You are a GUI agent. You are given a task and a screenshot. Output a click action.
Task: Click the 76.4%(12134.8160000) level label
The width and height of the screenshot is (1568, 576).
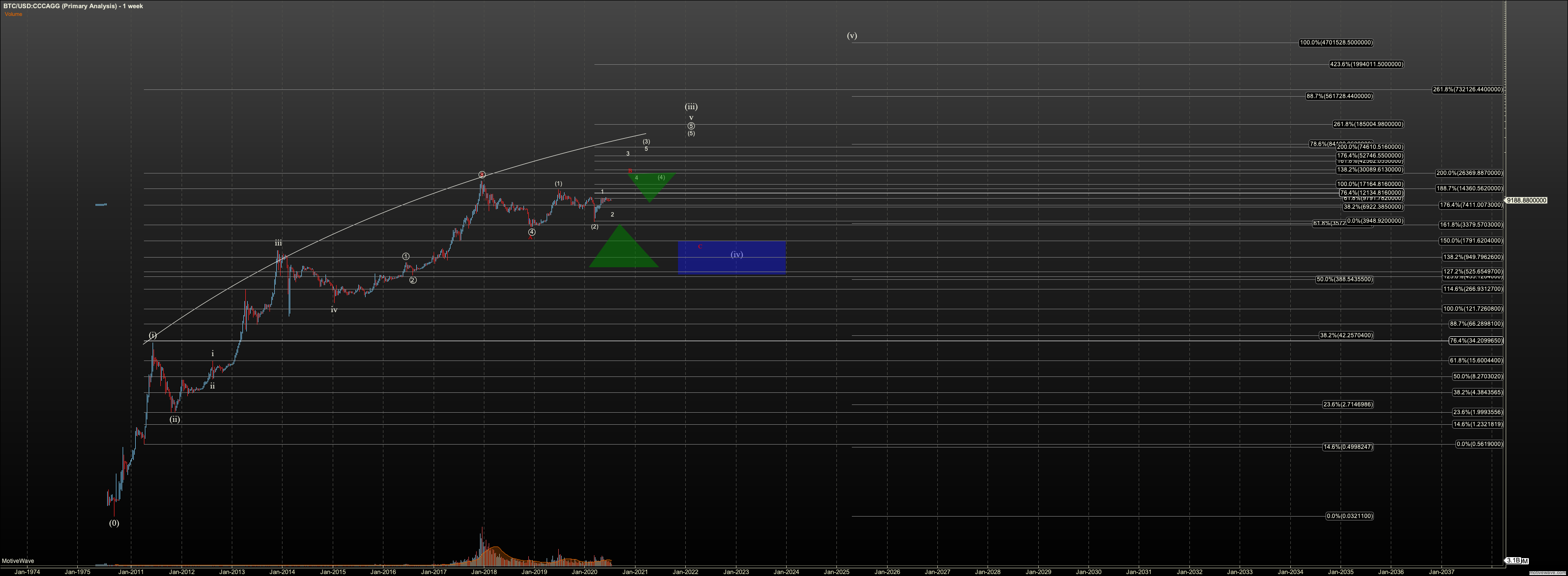(1372, 193)
